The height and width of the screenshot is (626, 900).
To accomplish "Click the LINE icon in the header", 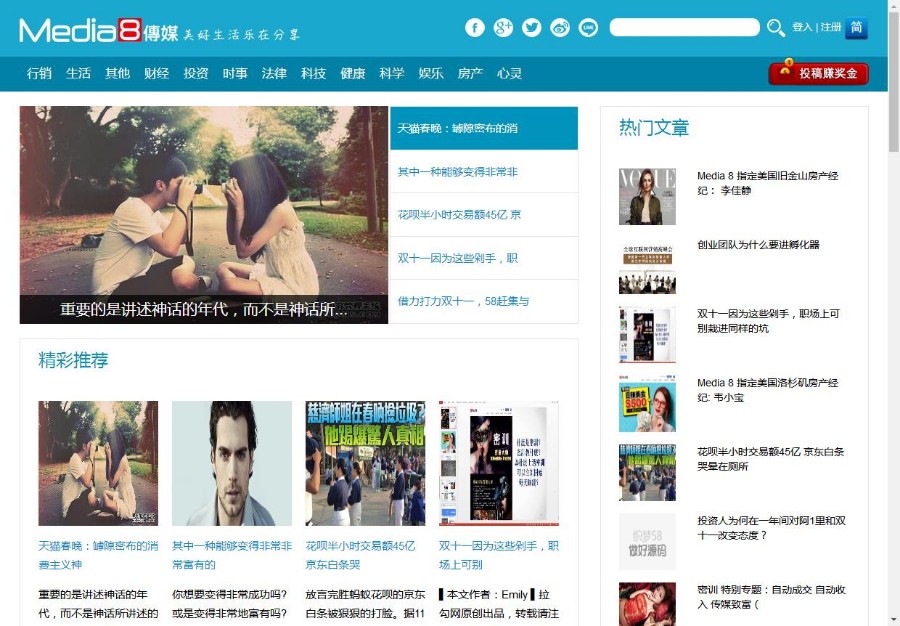I will pyautogui.click(x=587, y=28).
